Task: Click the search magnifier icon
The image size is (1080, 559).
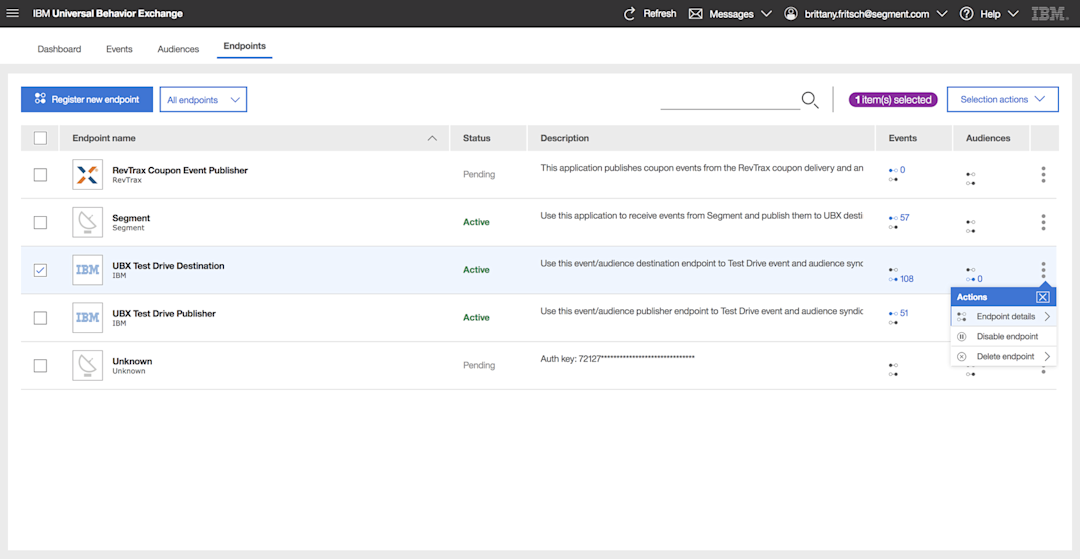Action: (810, 99)
